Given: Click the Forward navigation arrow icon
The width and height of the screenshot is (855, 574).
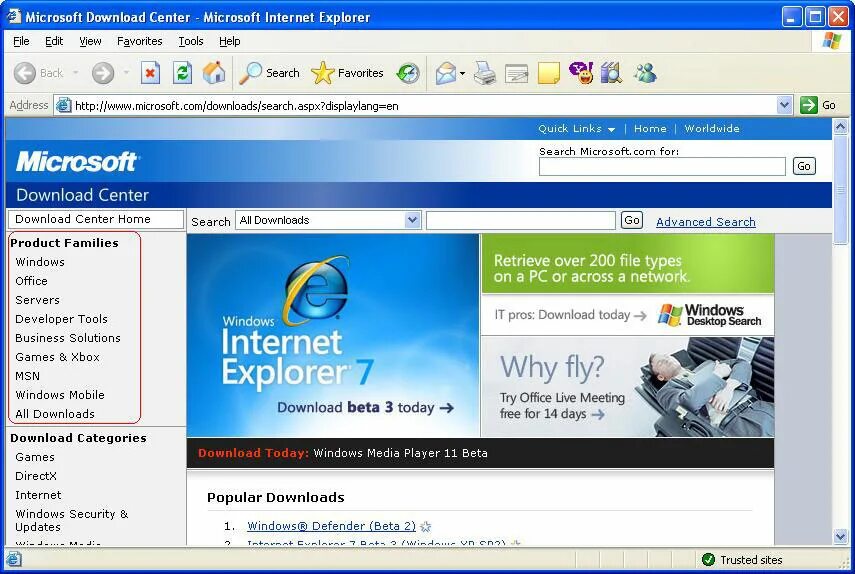Looking at the screenshot, I should (103, 73).
